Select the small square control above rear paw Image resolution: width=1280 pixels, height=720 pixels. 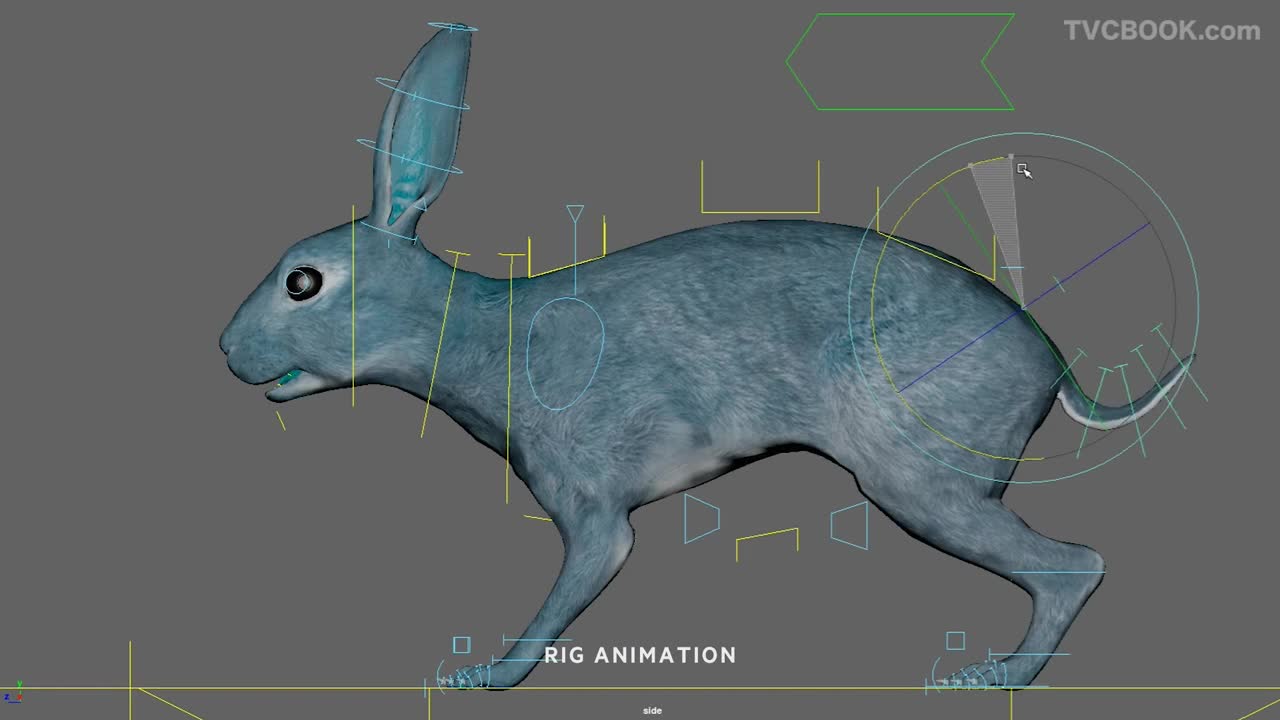[x=955, y=641]
